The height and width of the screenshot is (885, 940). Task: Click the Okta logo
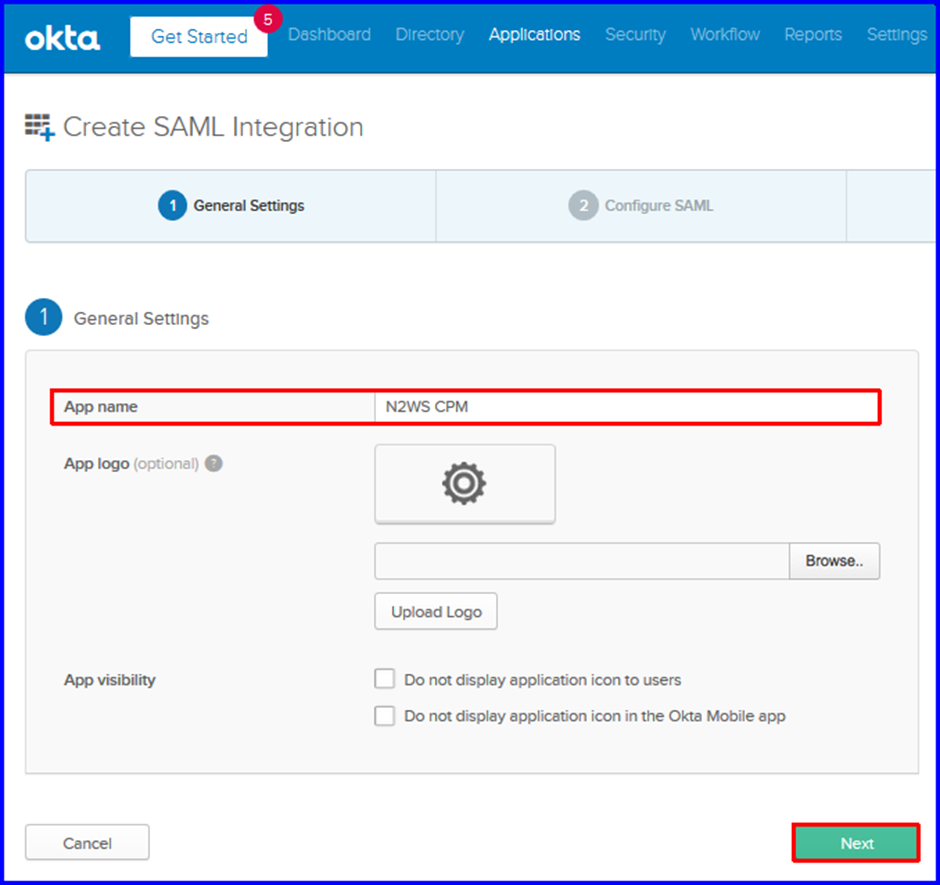pos(62,38)
